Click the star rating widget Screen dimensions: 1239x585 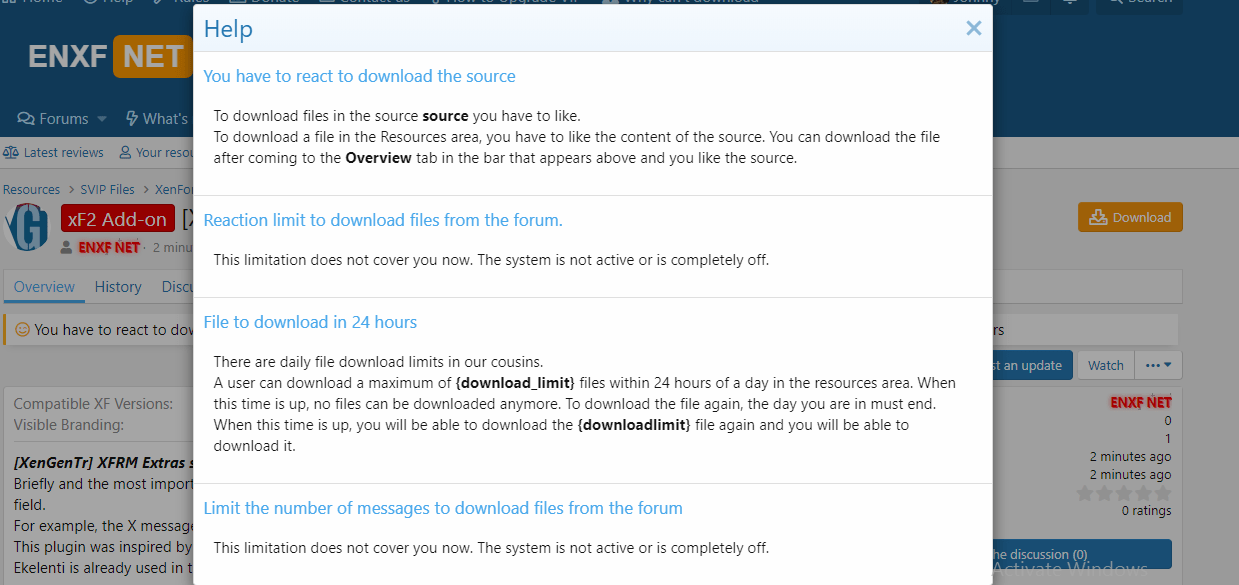click(x=1123, y=493)
